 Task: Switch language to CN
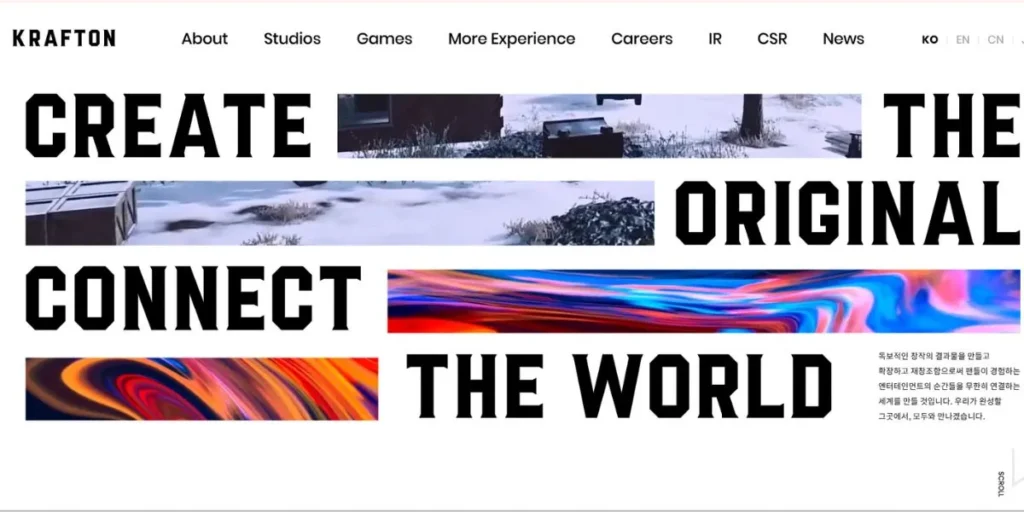(x=995, y=39)
